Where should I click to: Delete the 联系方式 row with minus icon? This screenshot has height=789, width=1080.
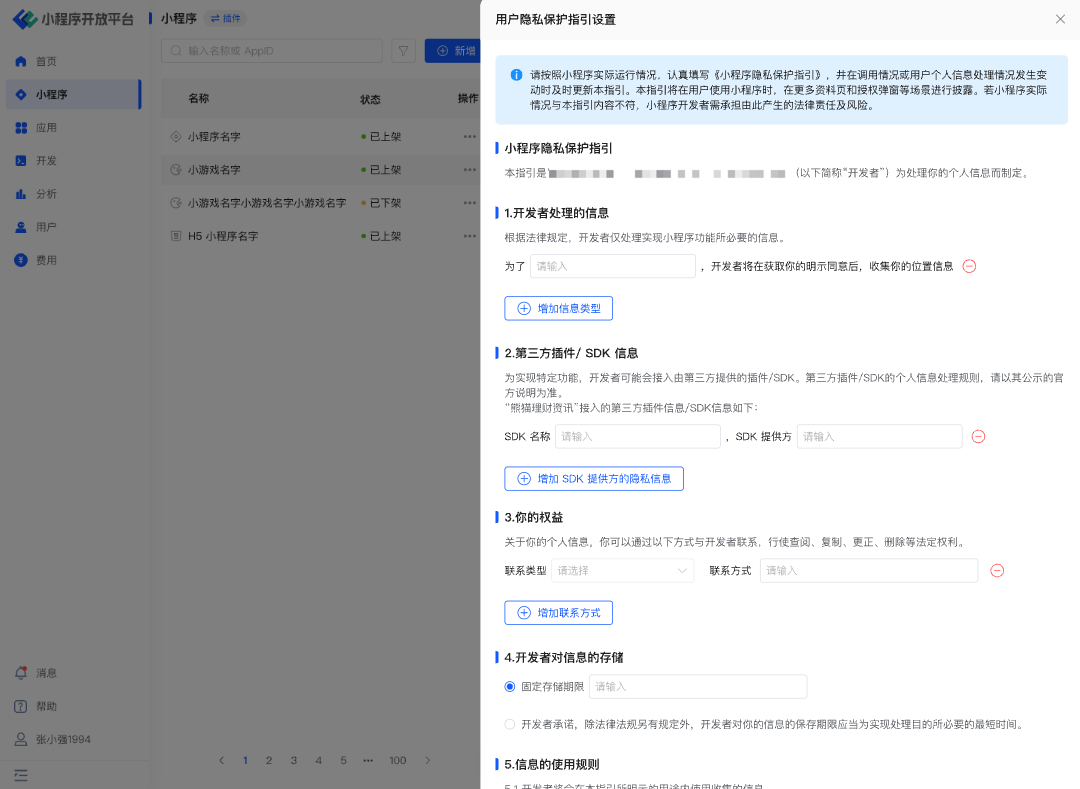[x=997, y=571]
